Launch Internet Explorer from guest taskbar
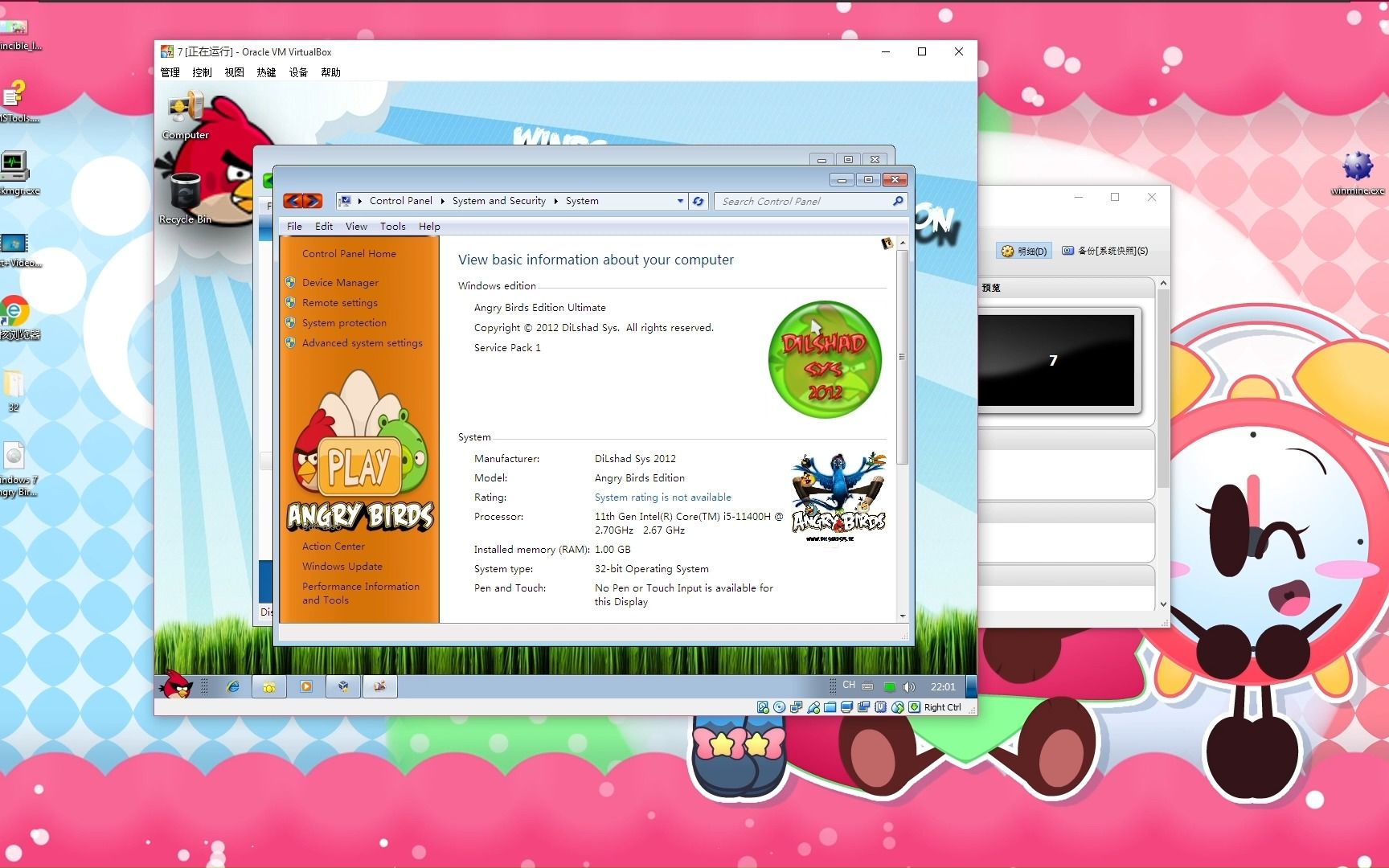Screen dimensions: 1389x868 point(233,686)
